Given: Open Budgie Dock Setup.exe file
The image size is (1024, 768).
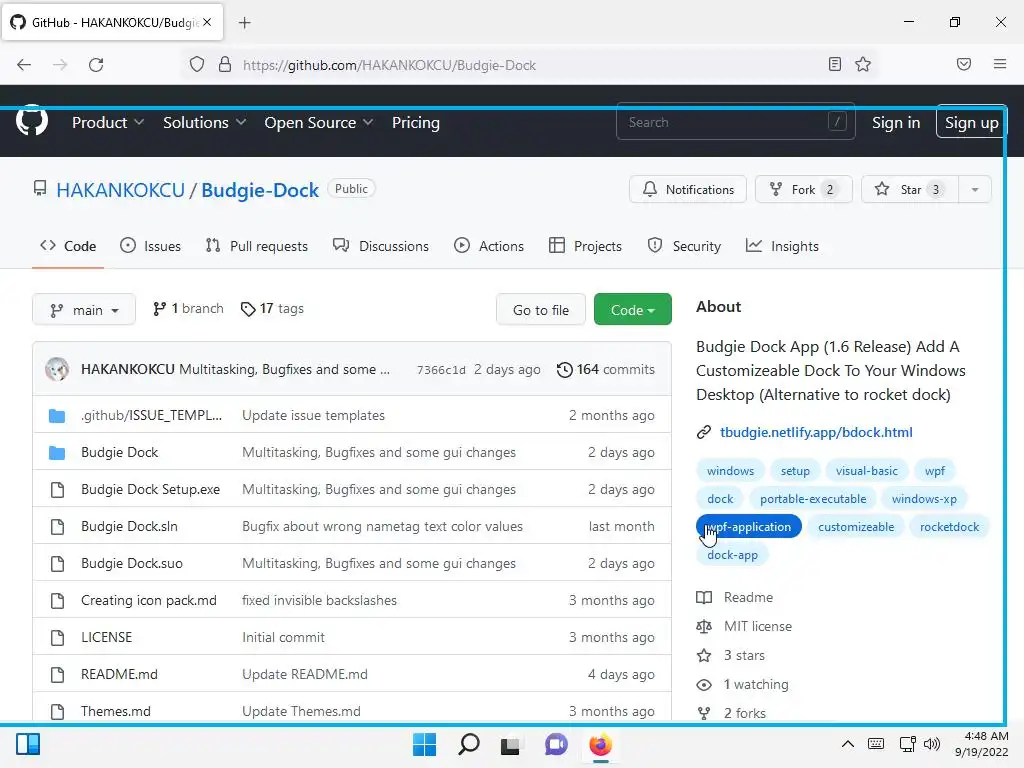Looking at the screenshot, I should click(150, 489).
